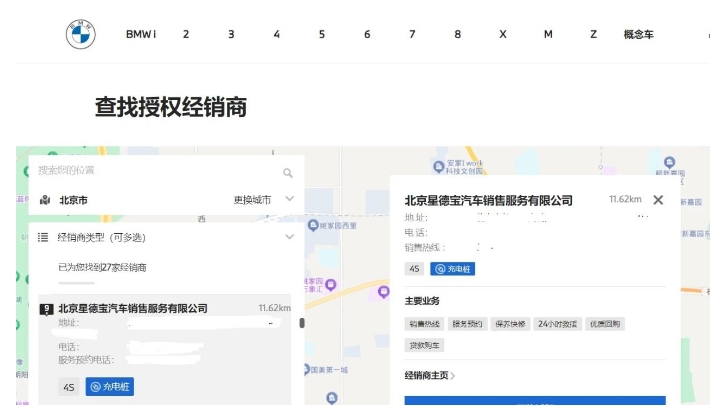
Task: Click the 安家 I work 科技文创园 marker
Action: coord(438,167)
